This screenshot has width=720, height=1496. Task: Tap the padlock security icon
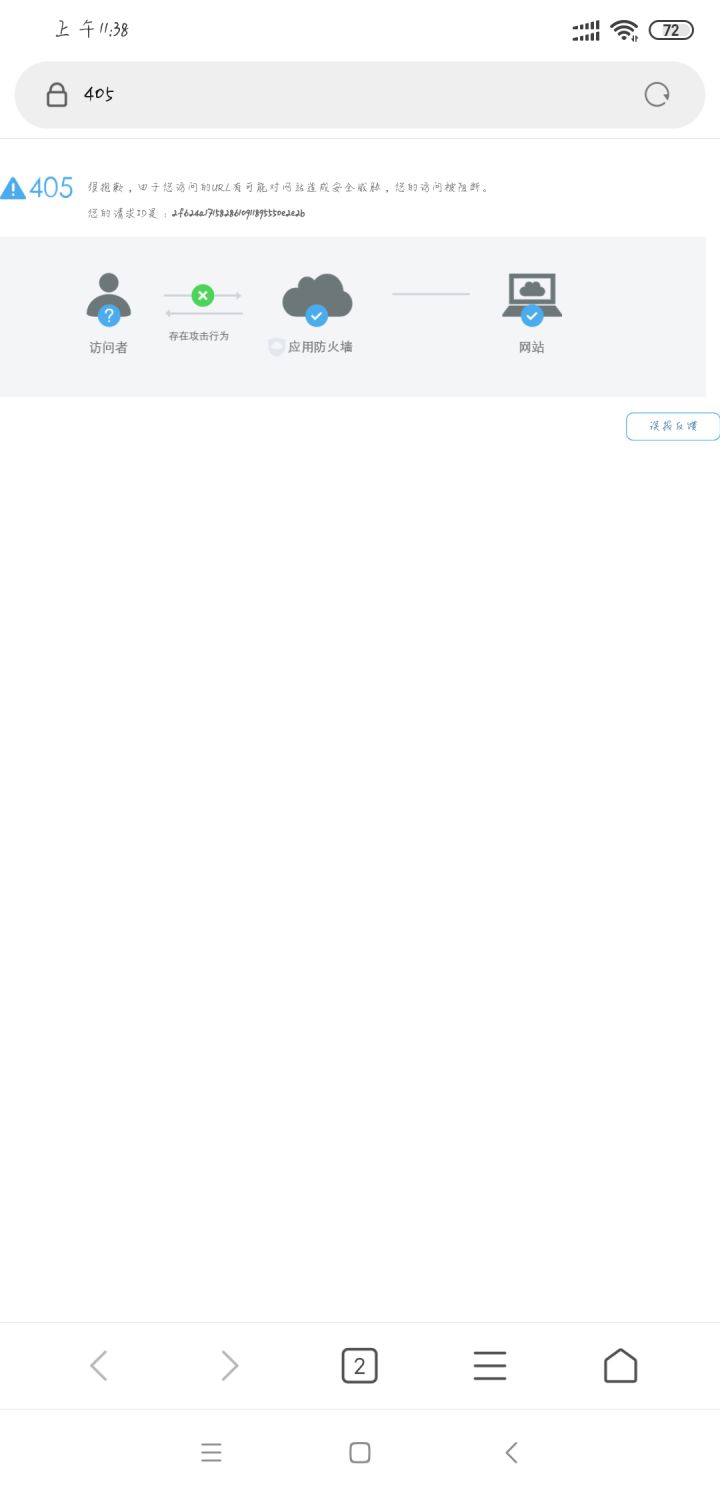coord(57,95)
